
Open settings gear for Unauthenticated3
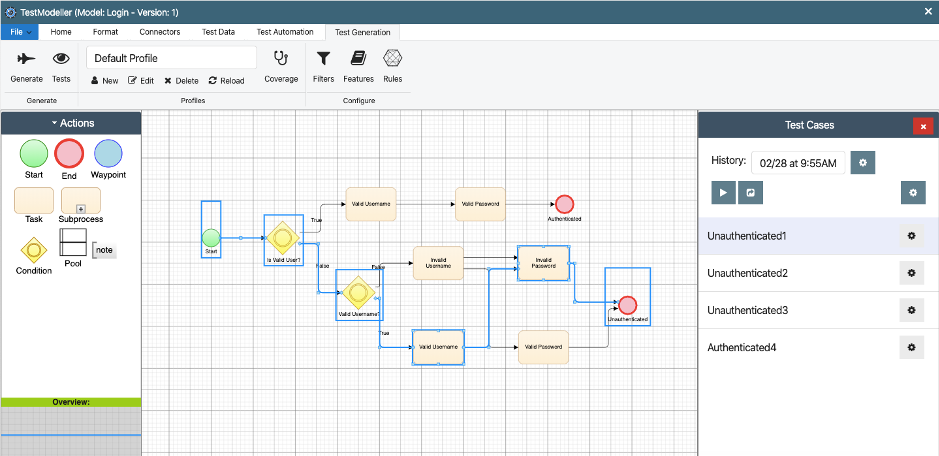click(x=911, y=310)
